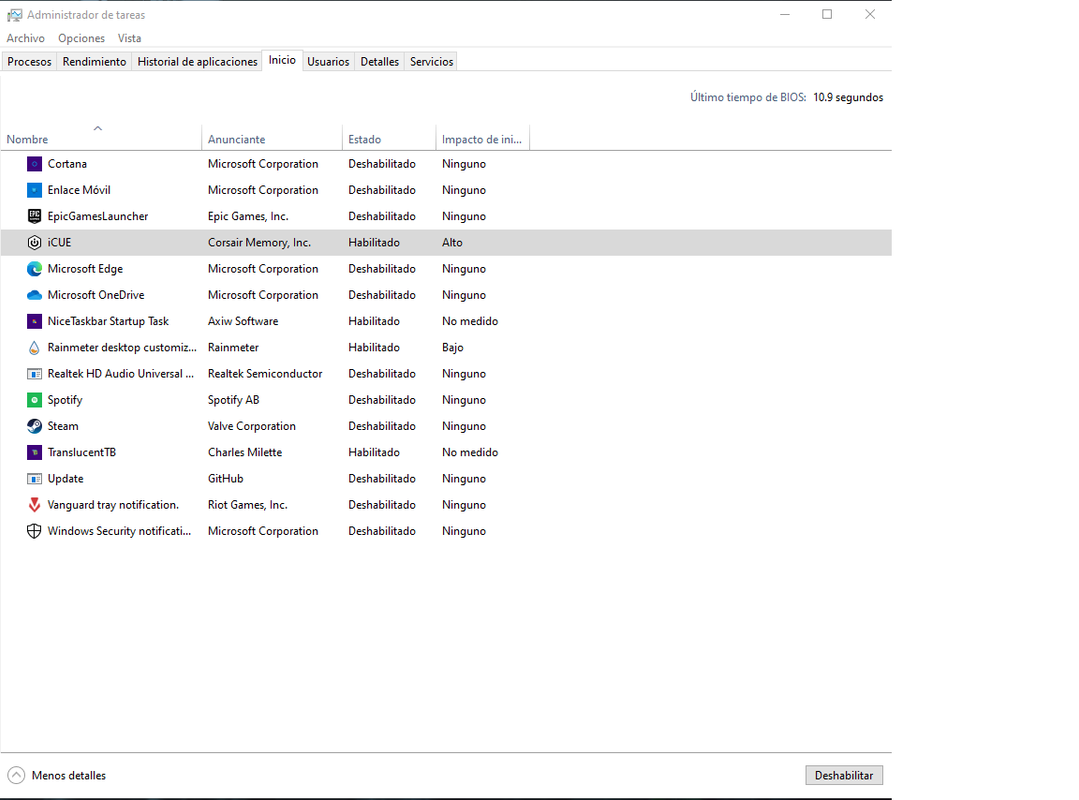Click the Bajo impact value
Screen dimensions: 1079x800
click(453, 347)
